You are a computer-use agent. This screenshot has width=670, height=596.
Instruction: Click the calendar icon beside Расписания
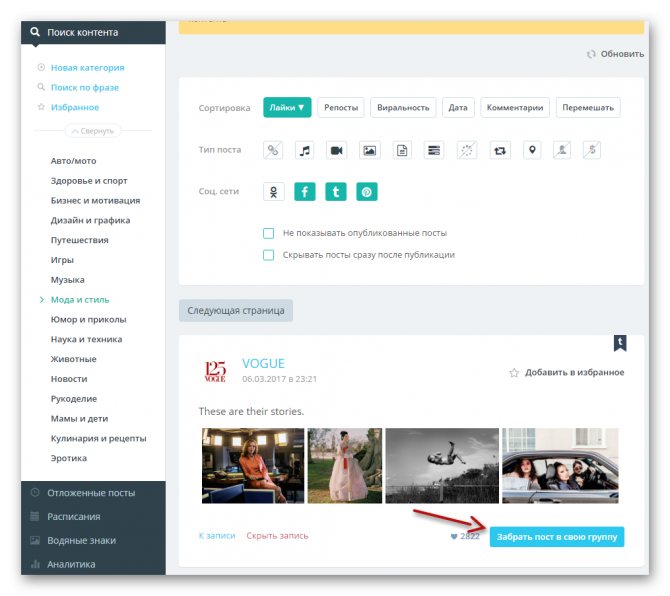coord(35,516)
